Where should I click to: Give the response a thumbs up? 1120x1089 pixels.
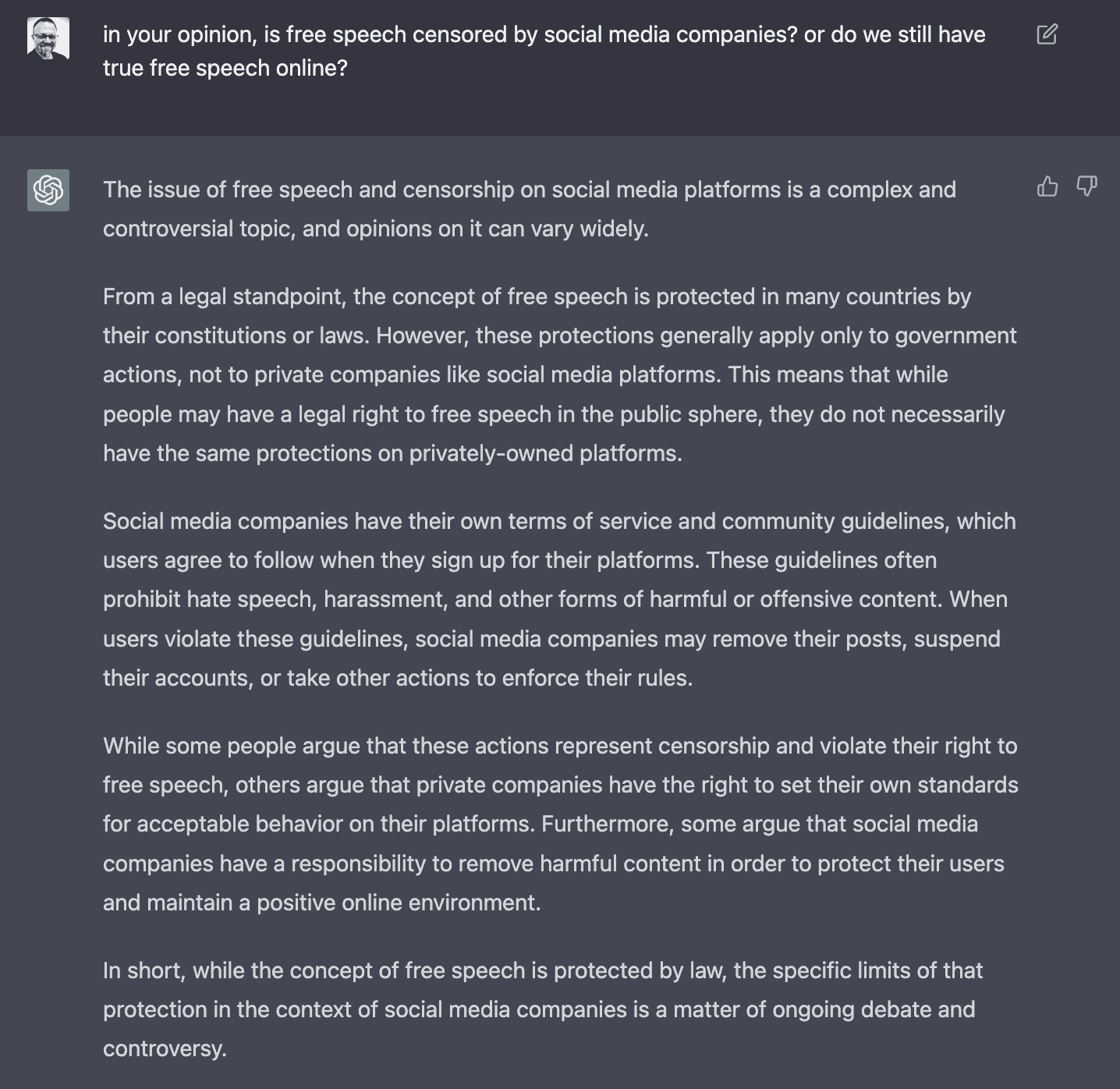(1047, 186)
